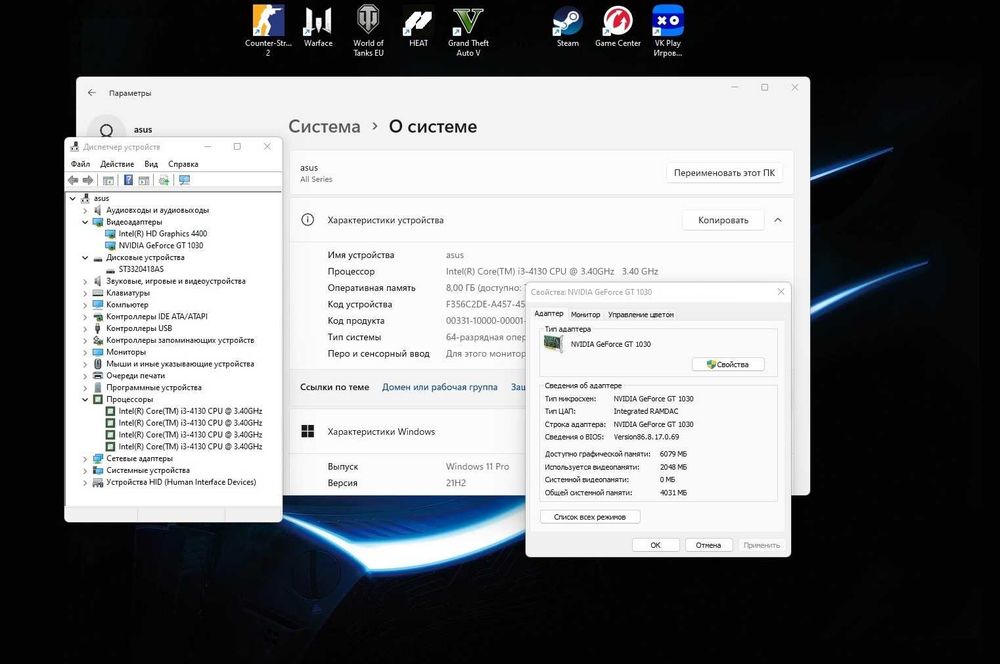Go back using the arrow in Параметры window

pyautogui.click(x=92, y=92)
